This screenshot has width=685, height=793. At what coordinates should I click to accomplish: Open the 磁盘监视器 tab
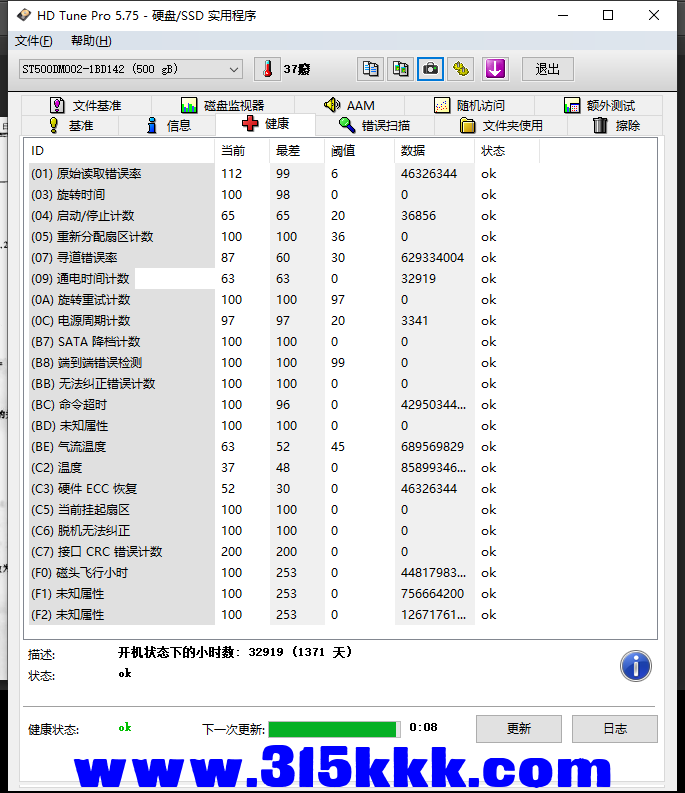coord(222,105)
